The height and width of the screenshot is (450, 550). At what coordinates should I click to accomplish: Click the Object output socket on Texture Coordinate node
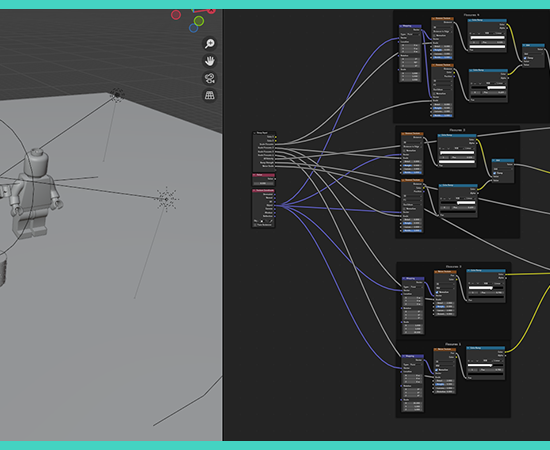coord(275,206)
